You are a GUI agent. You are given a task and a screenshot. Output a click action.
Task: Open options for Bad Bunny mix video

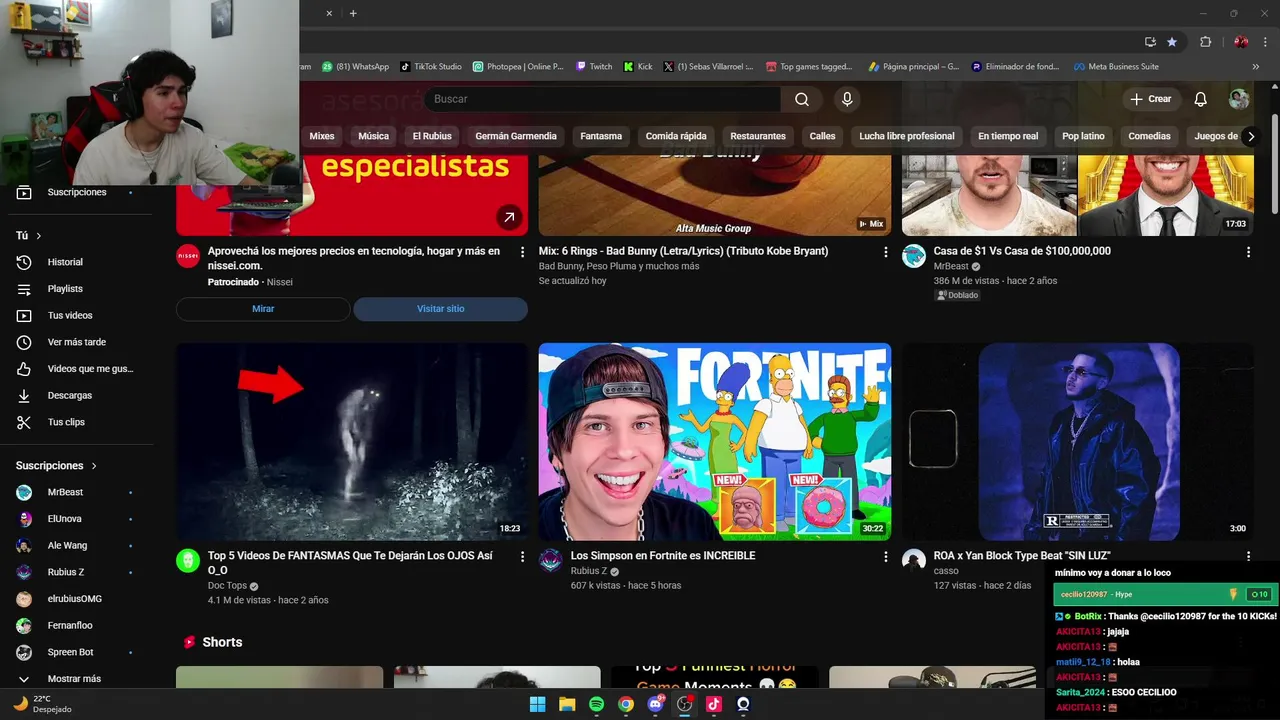point(885,252)
